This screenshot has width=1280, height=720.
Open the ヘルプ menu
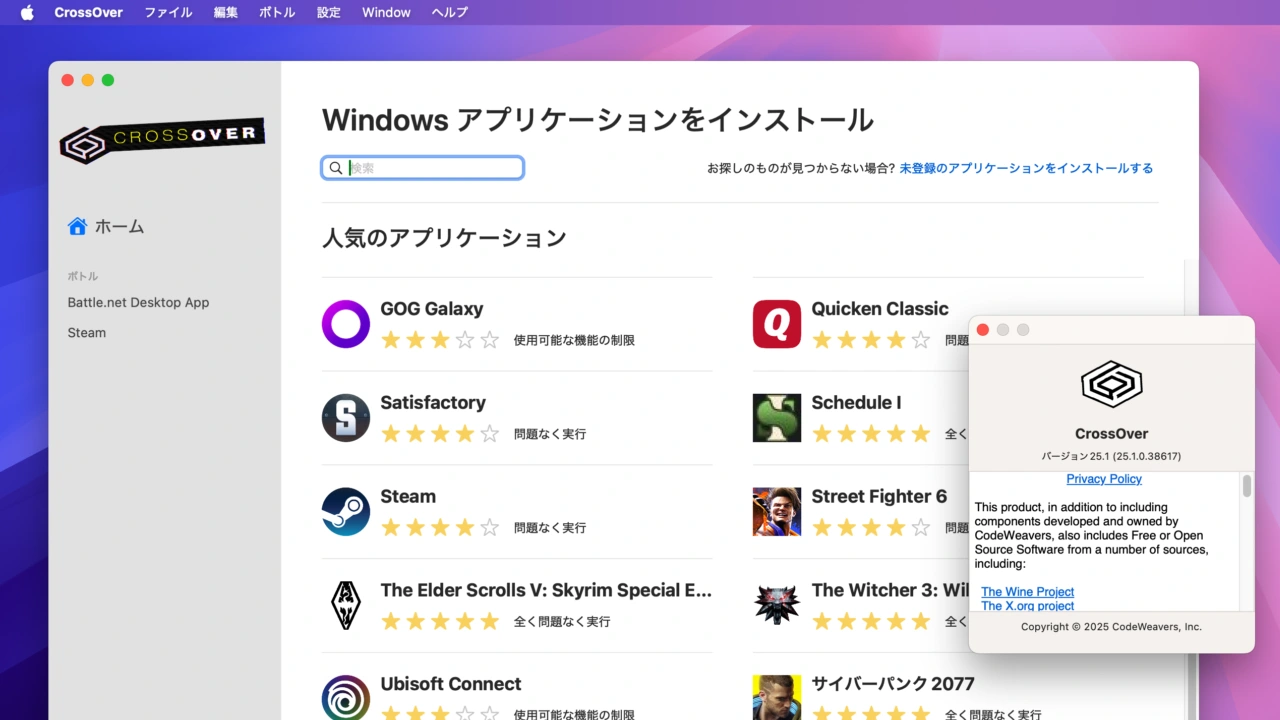pos(449,12)
